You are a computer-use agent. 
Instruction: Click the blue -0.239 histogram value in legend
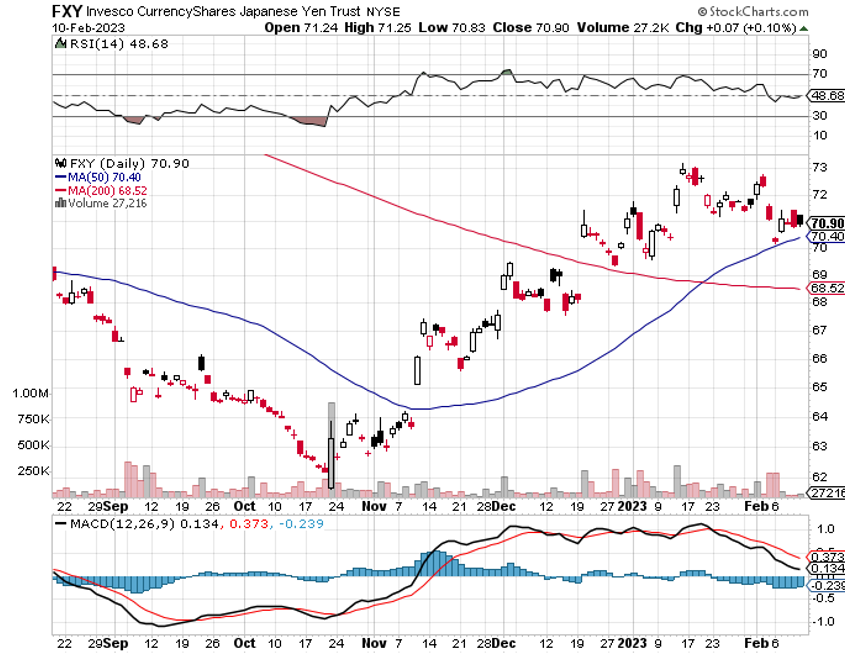click(x=301, y=524)
